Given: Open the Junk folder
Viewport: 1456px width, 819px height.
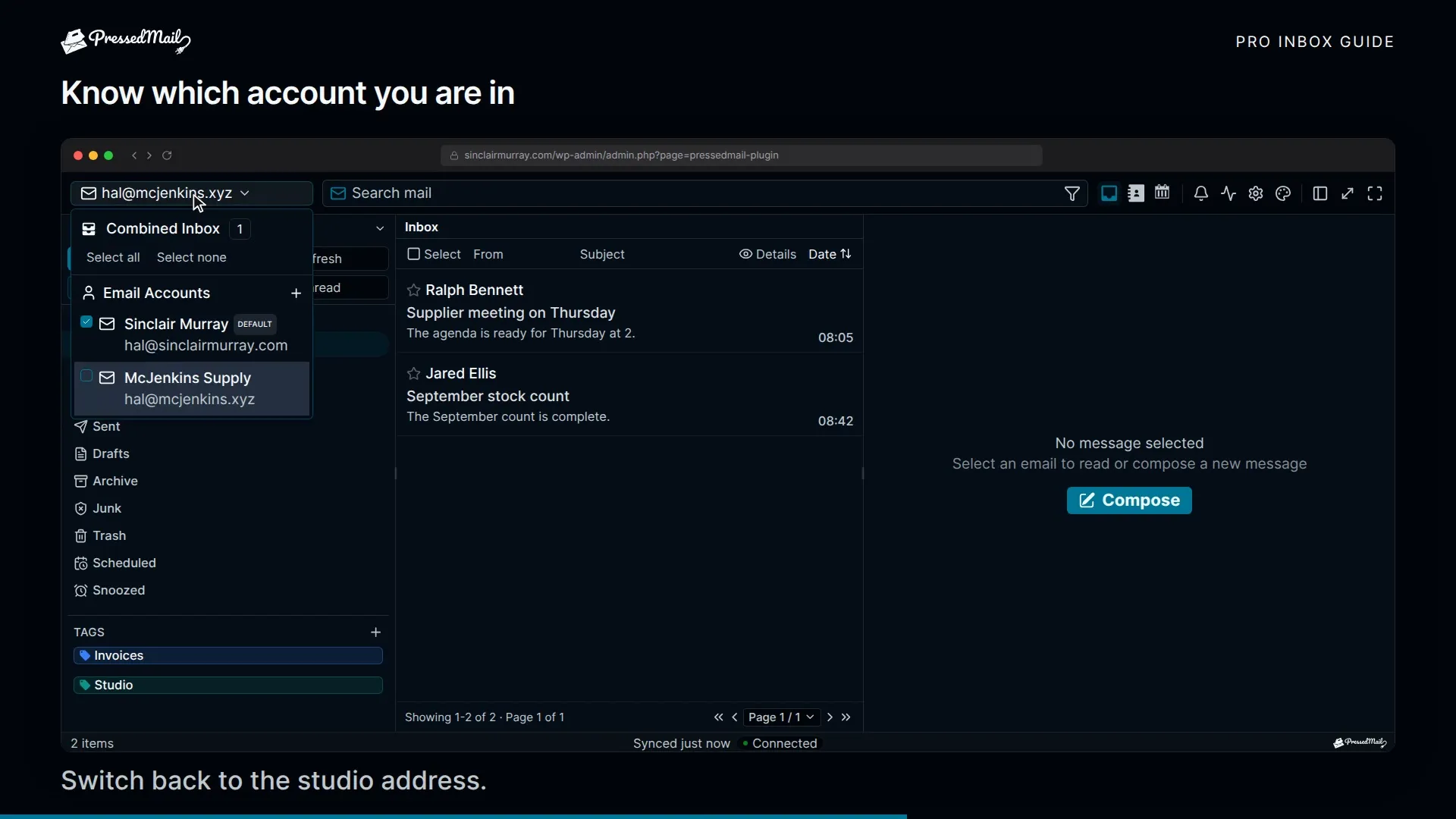Looking at the screenshot, I should tap(99, 509).
